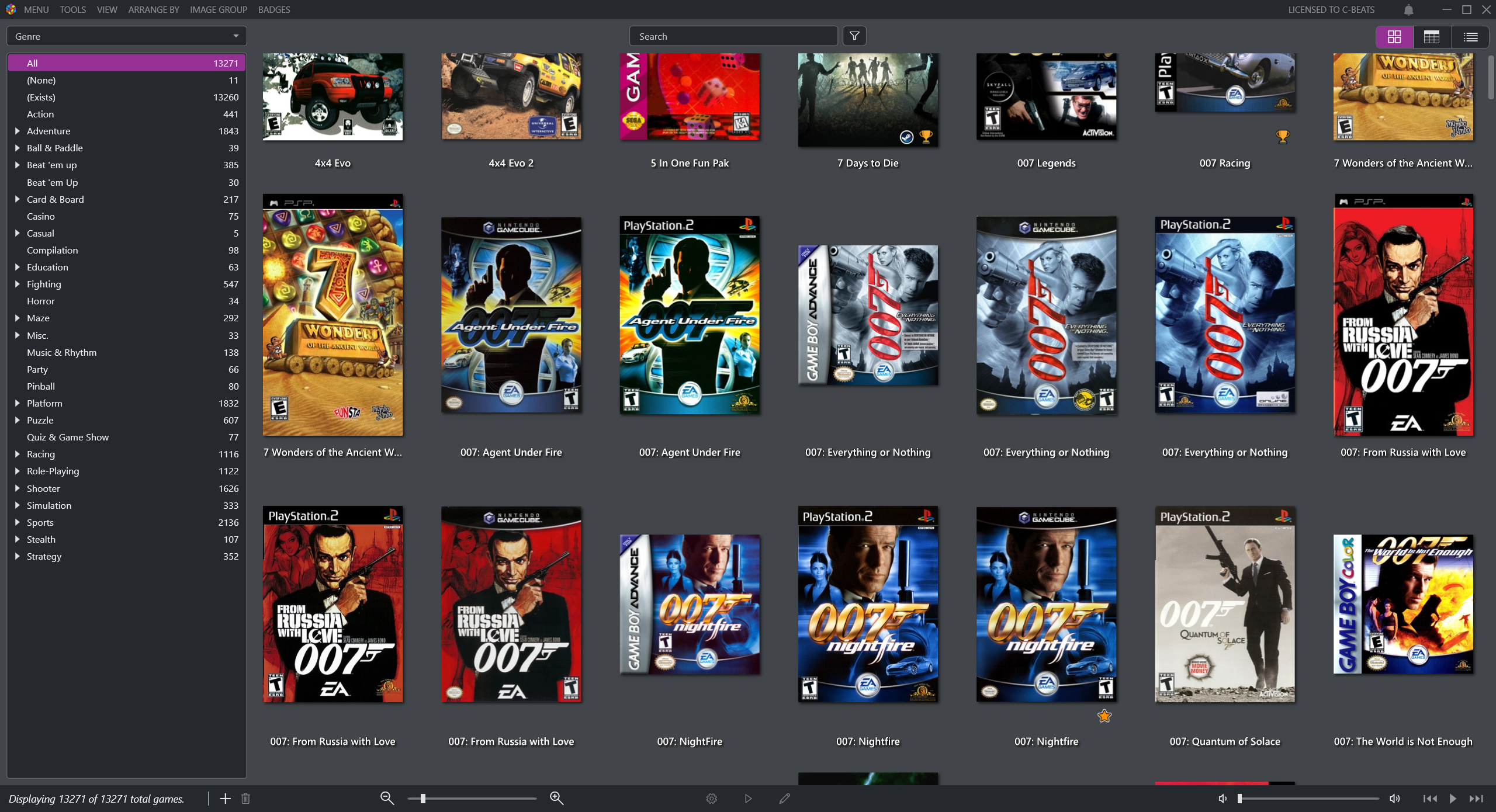
Task: Adjust the music volume slider
Action: (x=1308, y=799)
